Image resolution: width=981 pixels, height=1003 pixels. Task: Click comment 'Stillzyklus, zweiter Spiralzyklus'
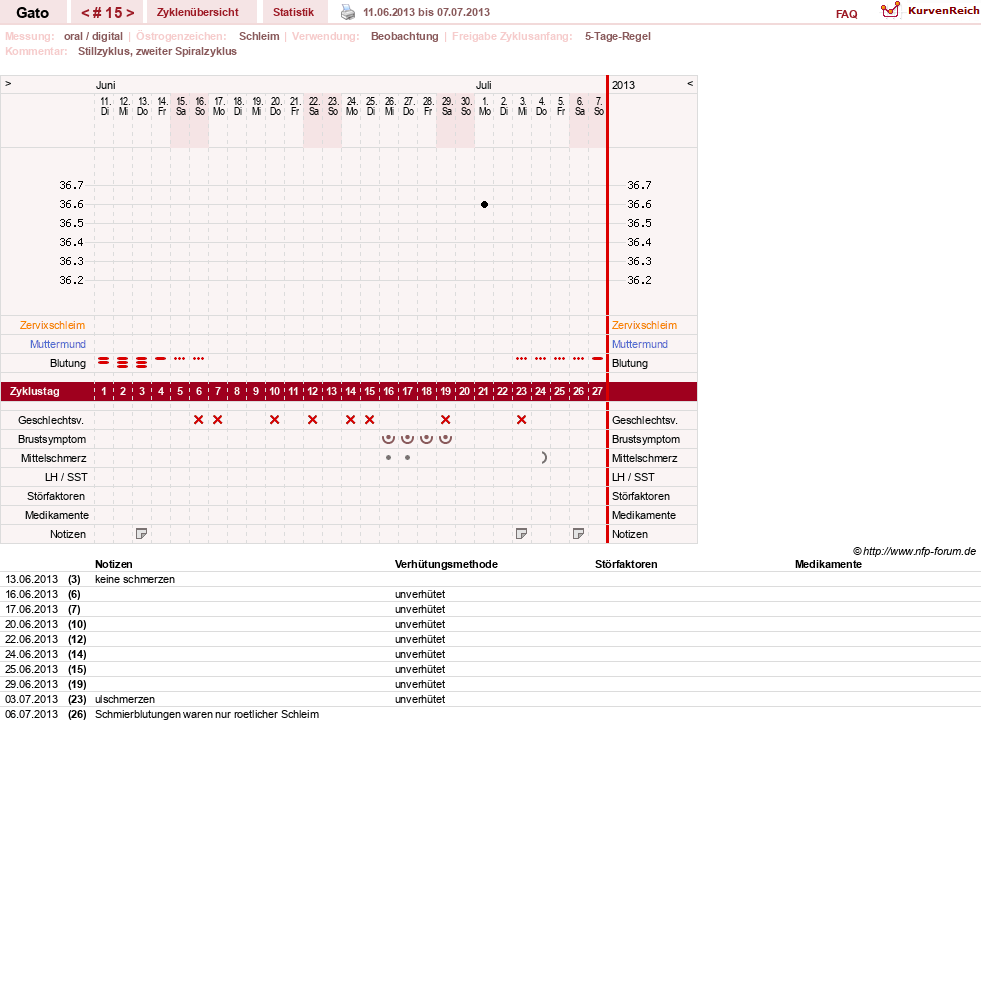coord(157,51)
